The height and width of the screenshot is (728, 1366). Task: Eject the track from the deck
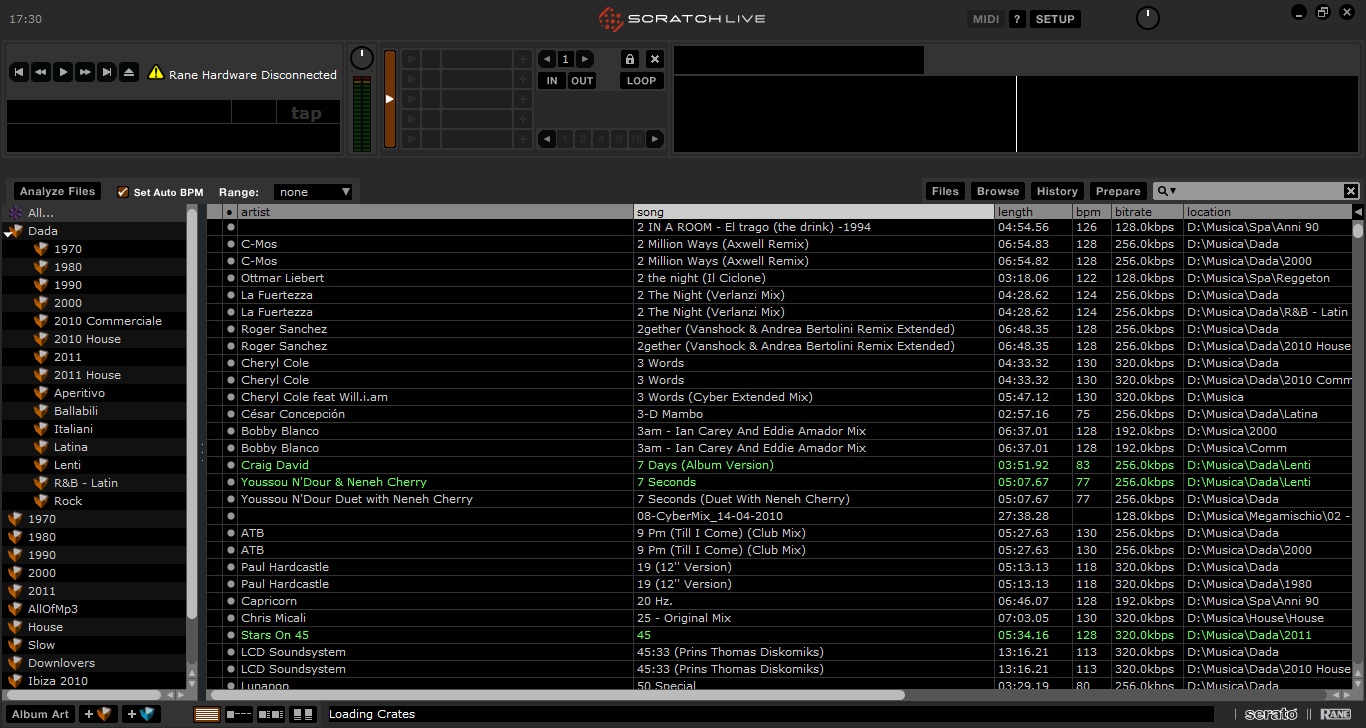tap(129, 72)
